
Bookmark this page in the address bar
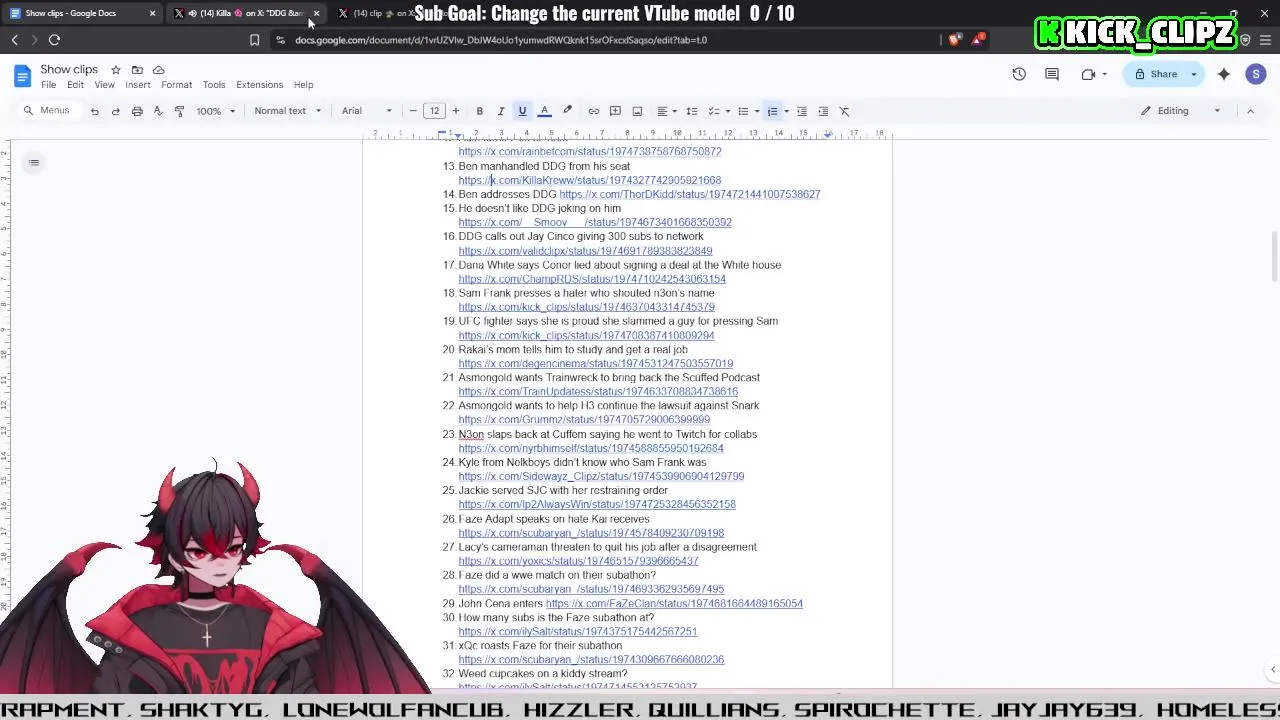click(254, 40)
